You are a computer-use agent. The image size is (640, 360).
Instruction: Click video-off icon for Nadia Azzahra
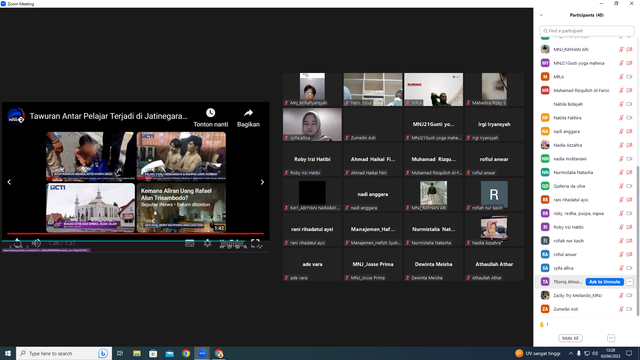click(x=629, y=145)
